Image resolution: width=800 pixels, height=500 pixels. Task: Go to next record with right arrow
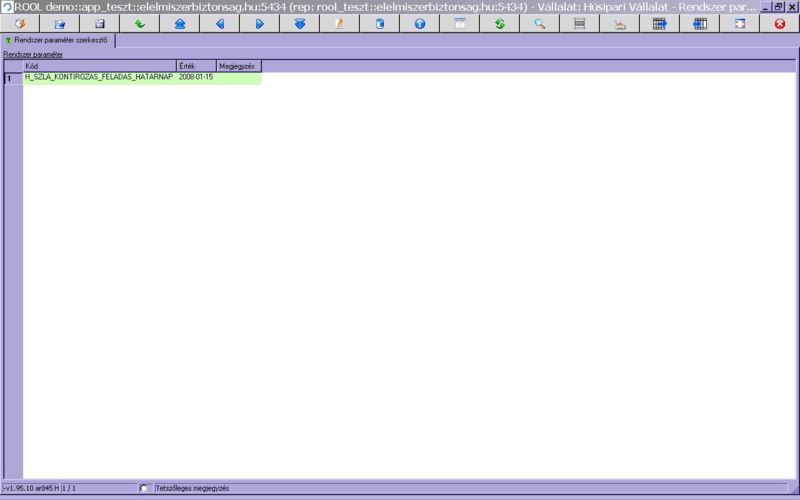(259, 23)
